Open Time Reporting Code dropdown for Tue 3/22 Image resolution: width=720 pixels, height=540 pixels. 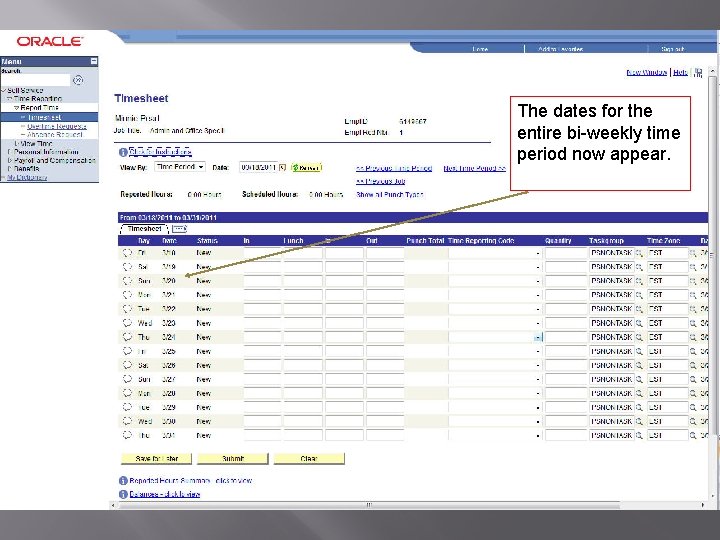538,309
